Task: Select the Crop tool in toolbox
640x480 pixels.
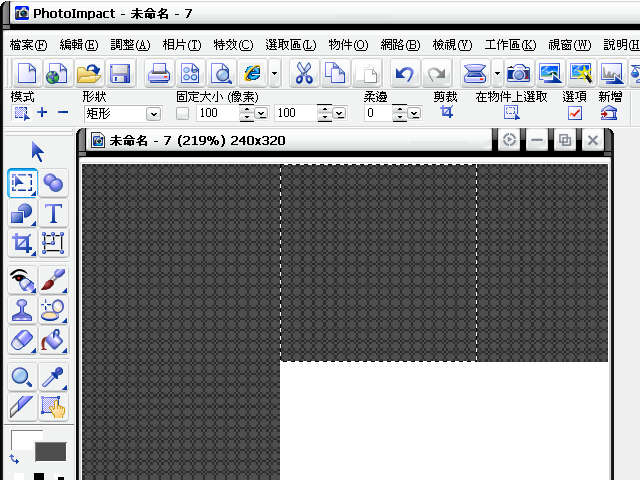Action: coord(22,243)
